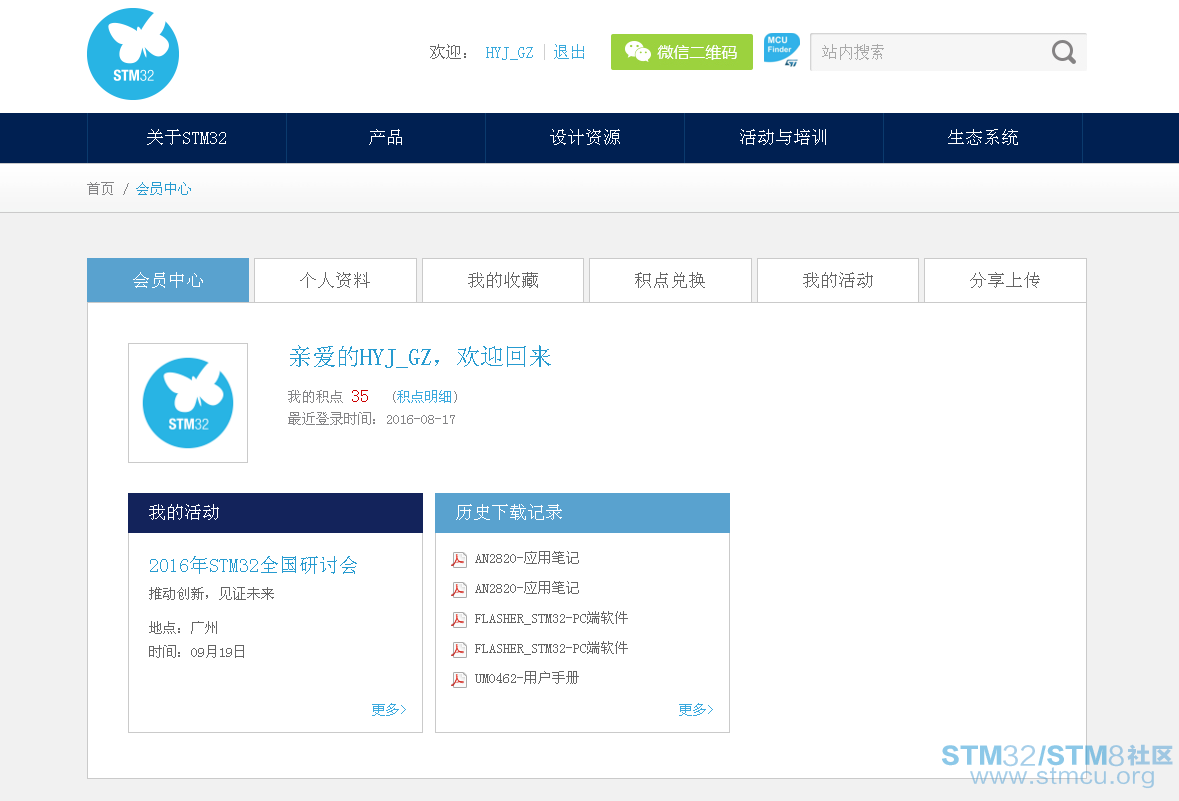The image size is (1179, 801).
Task: Click 推动创新，见证未来 slogan text
Action: point(211,594)
